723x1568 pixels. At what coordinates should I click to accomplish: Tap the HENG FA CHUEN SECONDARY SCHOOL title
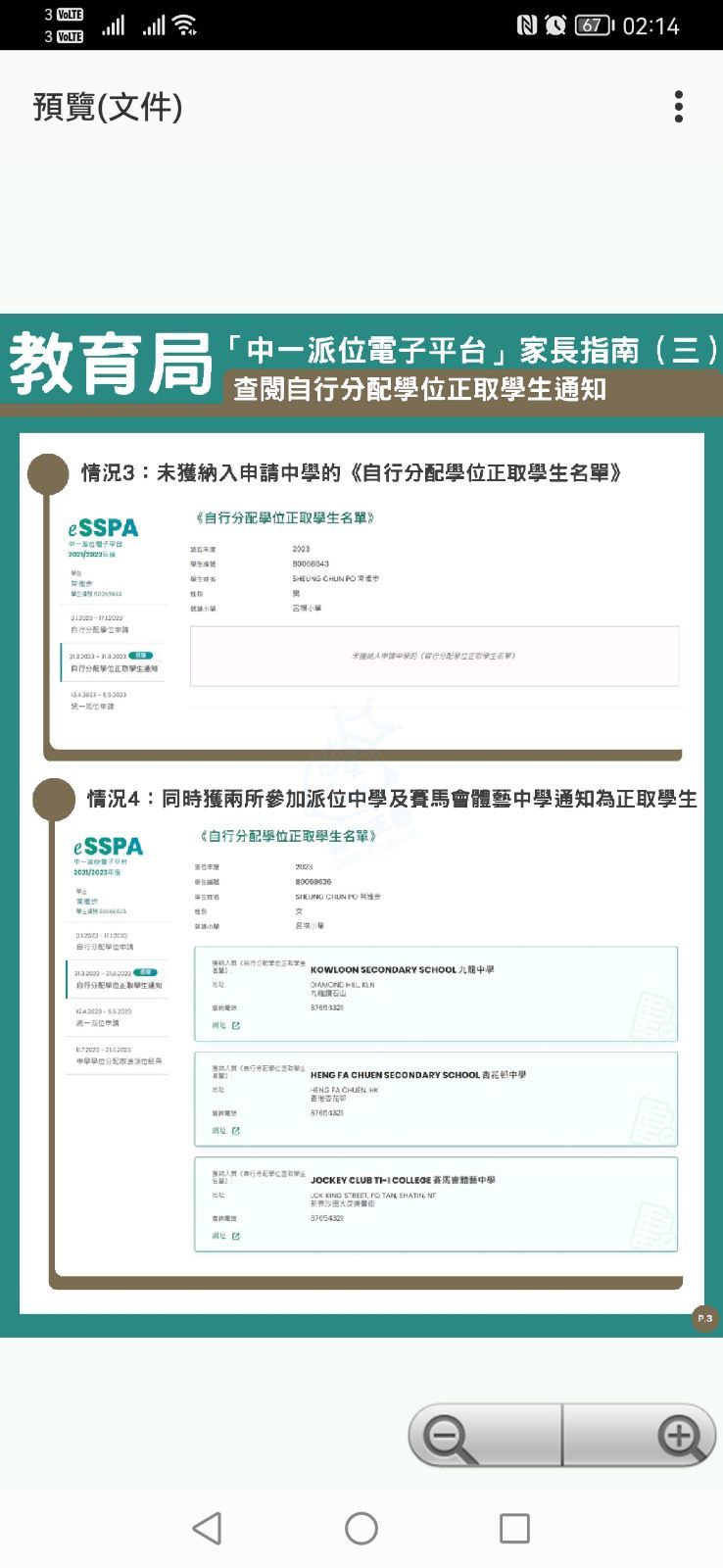(418, 1075)
